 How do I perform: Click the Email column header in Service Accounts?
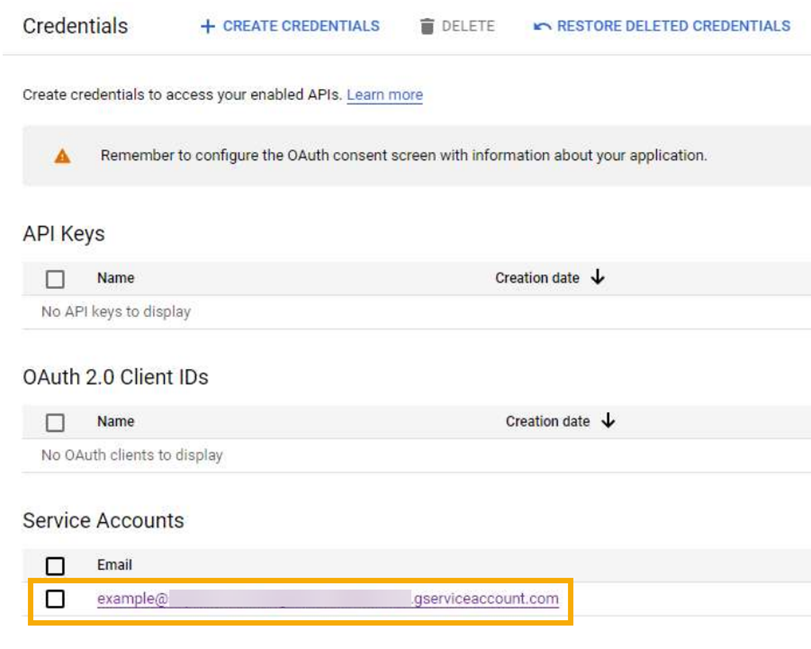pyautogui.click(x=114, y=565)
